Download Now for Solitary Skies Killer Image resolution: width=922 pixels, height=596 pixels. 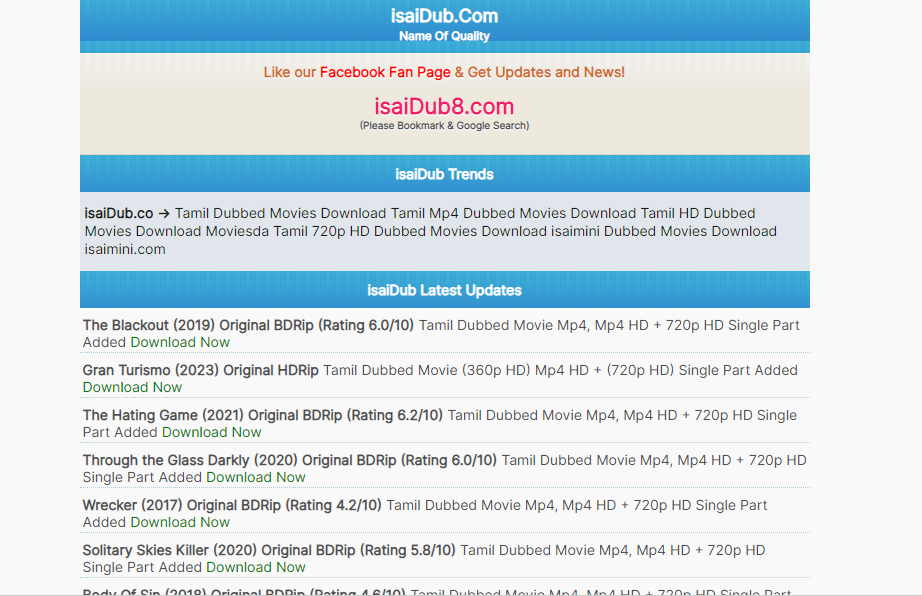pyautogui.click(x=256, y=567)
